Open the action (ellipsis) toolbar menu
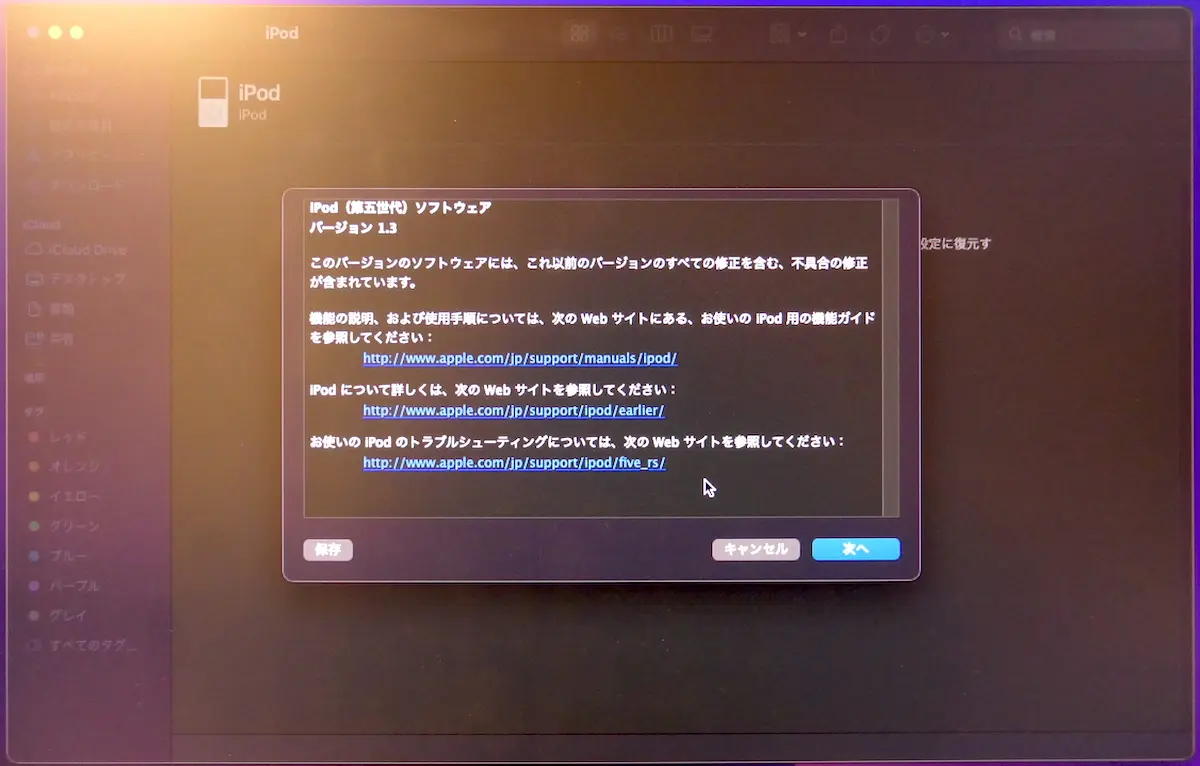 point(931,34)
